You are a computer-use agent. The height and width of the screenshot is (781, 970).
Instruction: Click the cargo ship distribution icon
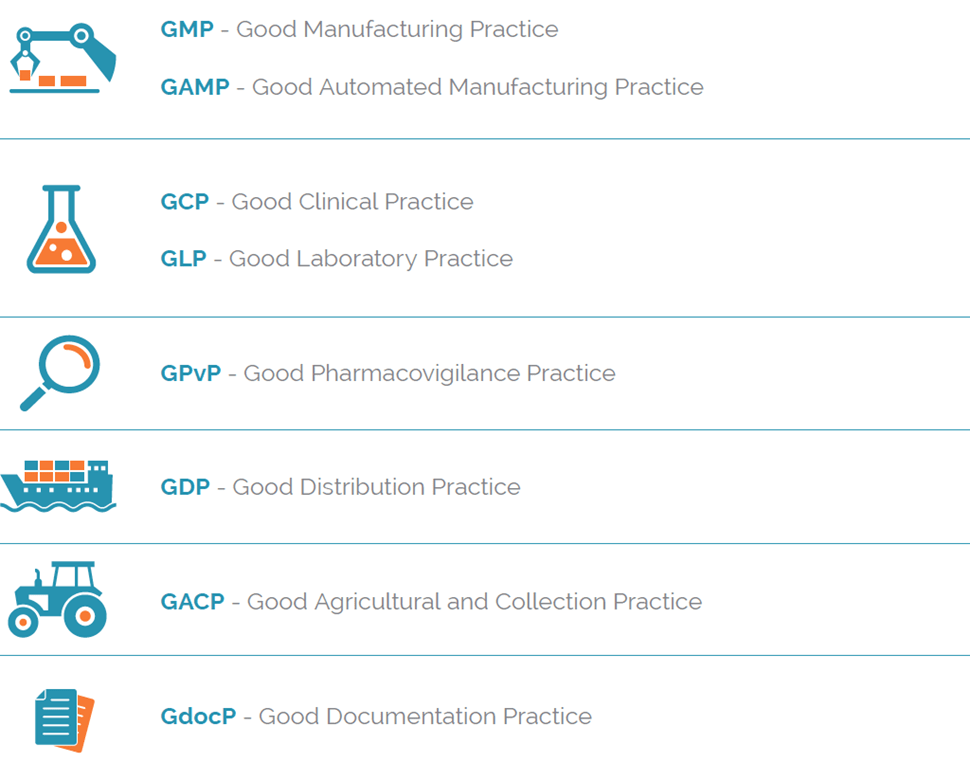pyautogui.click(x=58, y=486)
